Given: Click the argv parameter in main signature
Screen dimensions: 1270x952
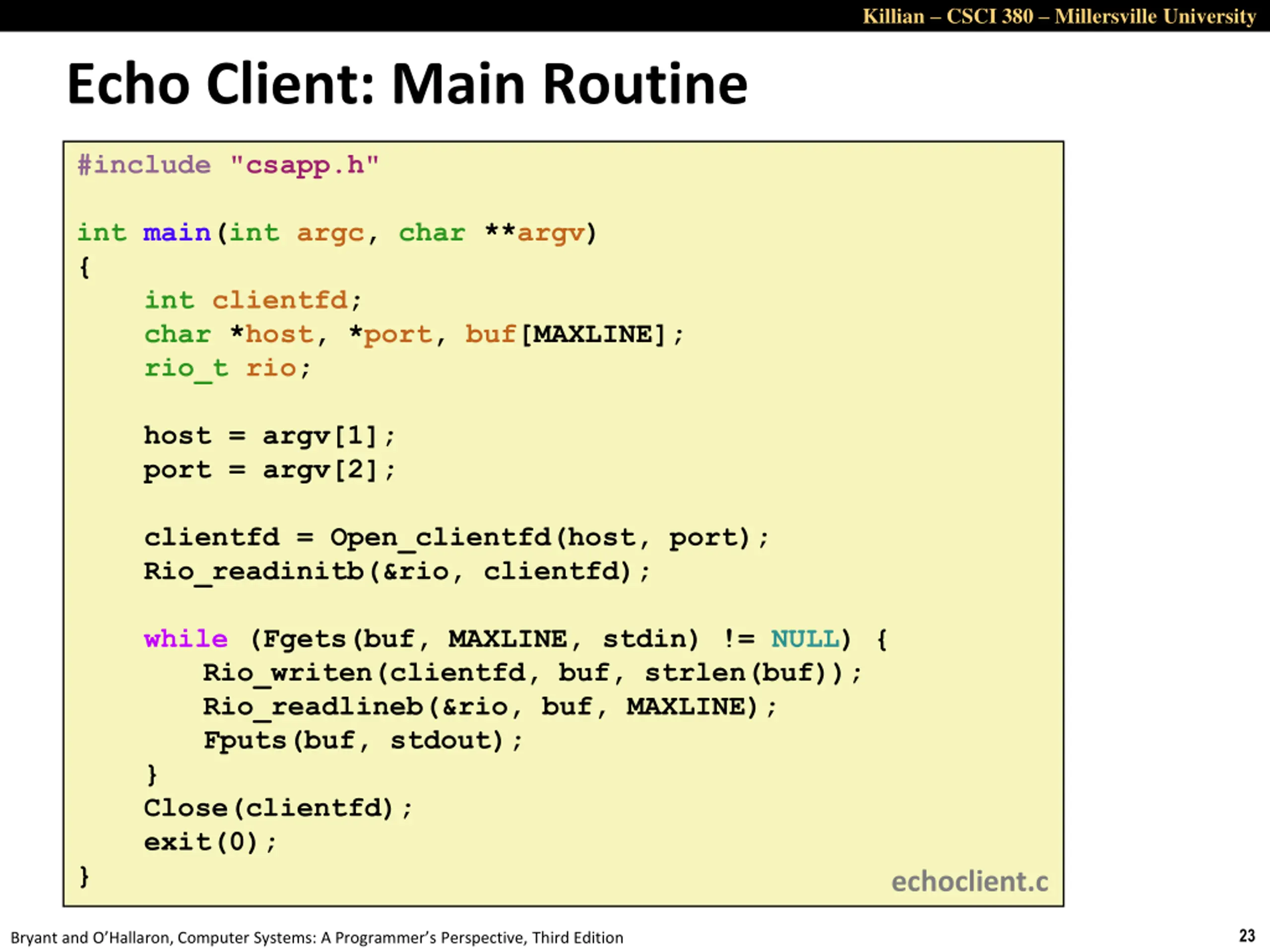Looking at the screenshot, I should (x=551, y=234).
